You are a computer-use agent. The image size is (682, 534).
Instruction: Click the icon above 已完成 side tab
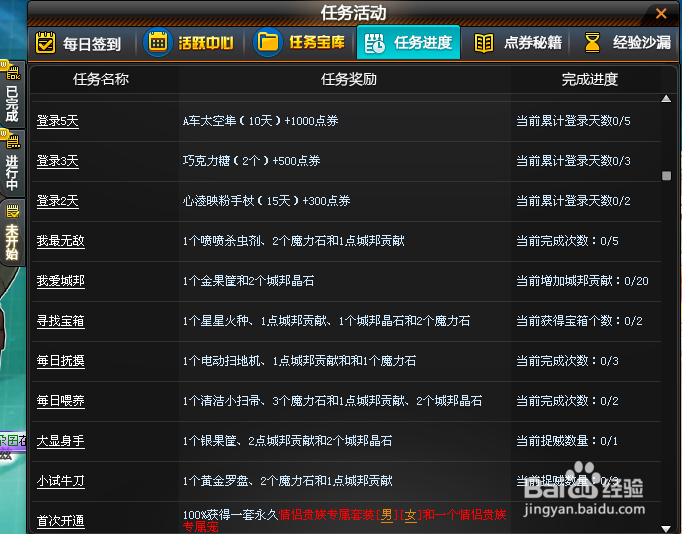coord(11,72)
